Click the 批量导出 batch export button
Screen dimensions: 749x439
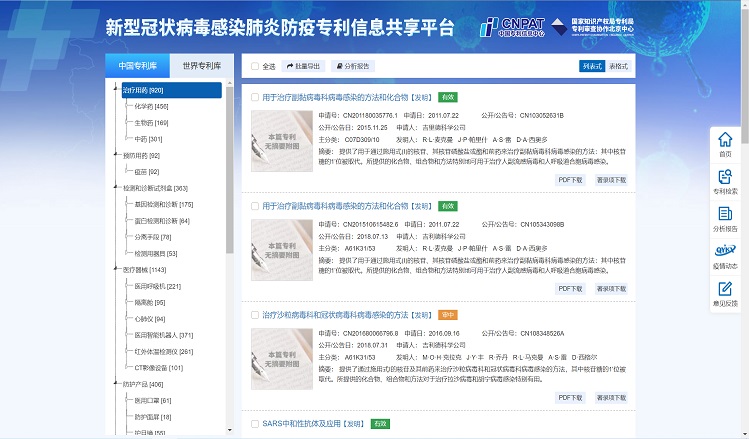click(304, 66)
